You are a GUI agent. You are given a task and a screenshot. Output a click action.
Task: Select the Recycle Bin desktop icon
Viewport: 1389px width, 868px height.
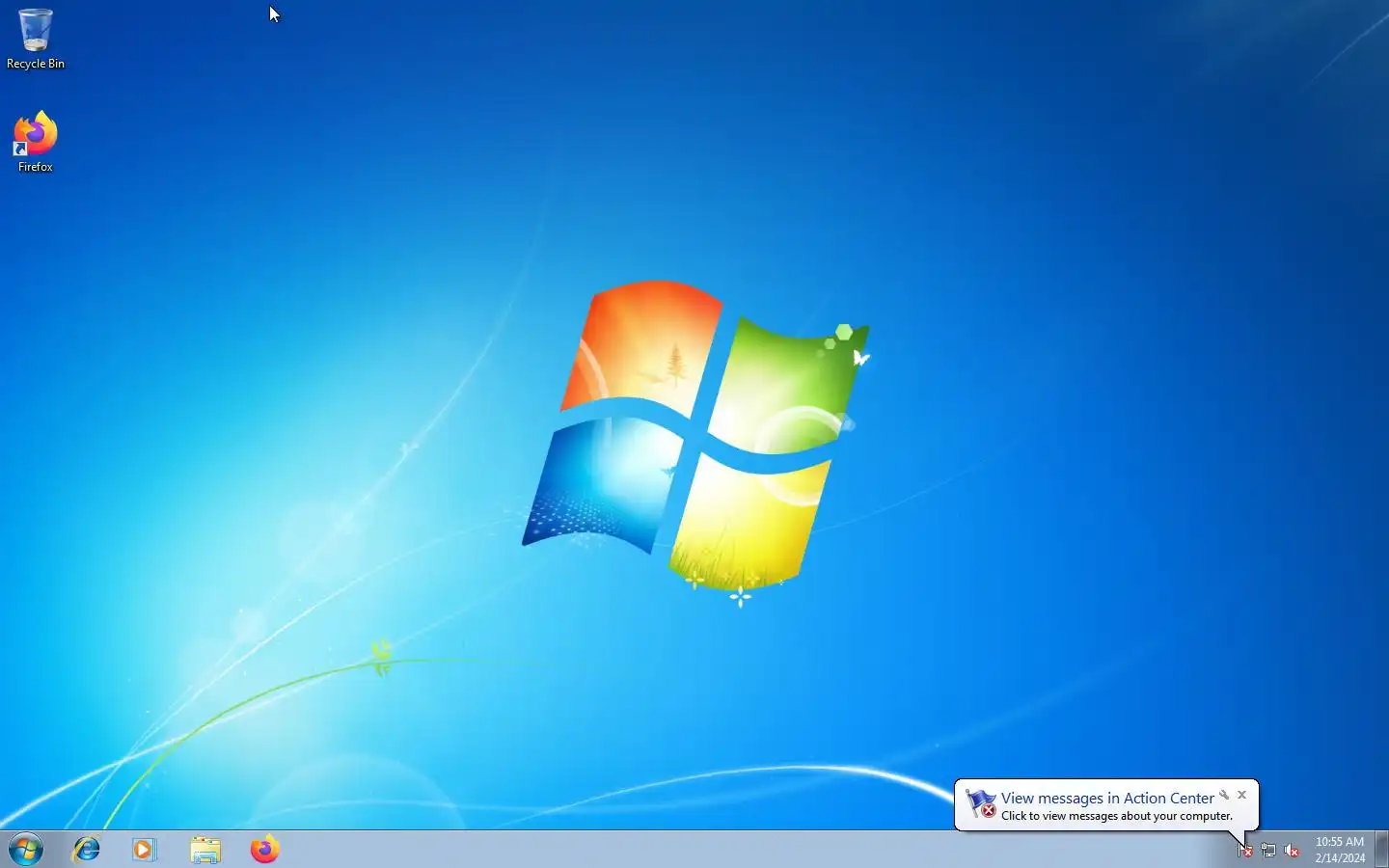point(36,39)
